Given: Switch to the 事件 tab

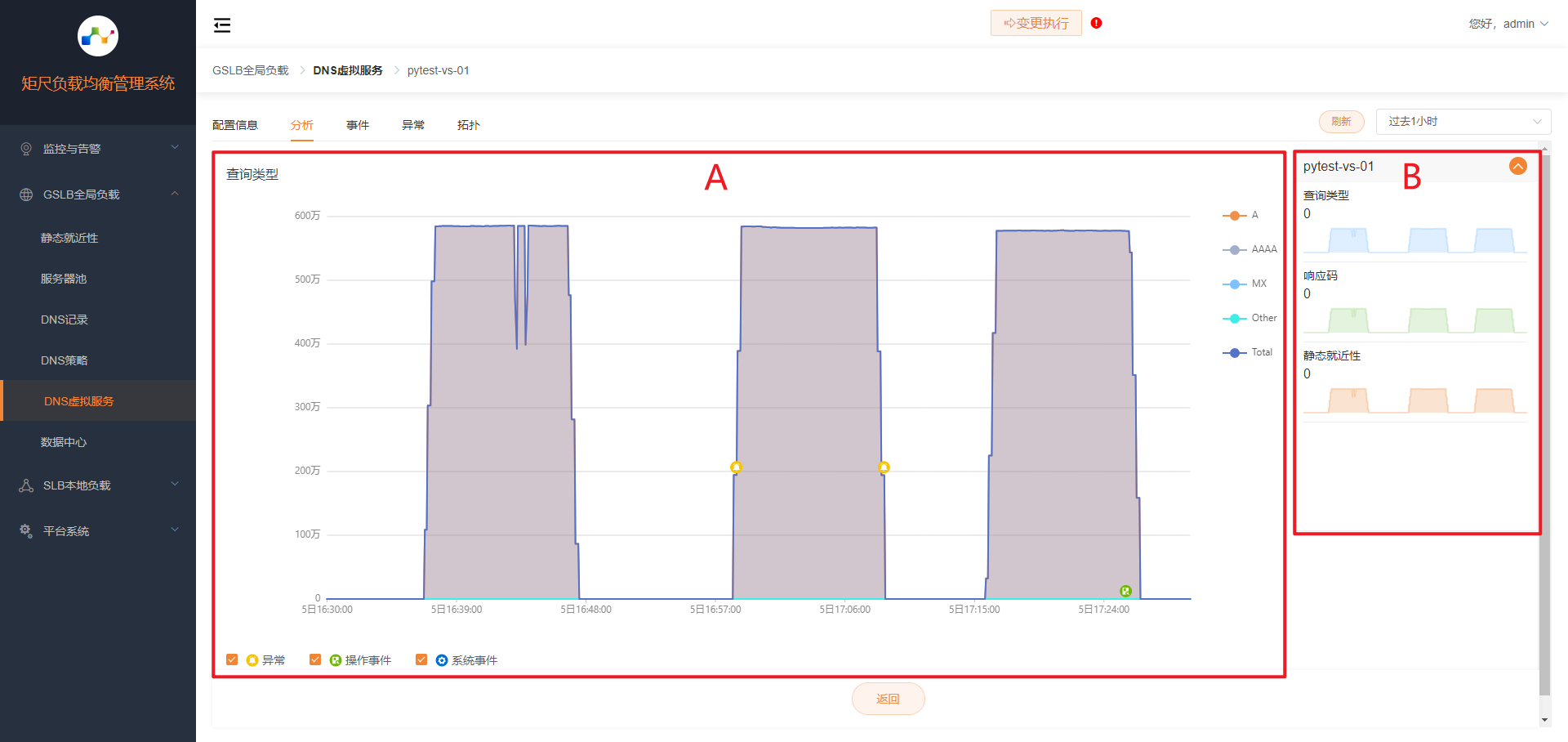Looking at the screenshot, I should [x=357, y=125].
